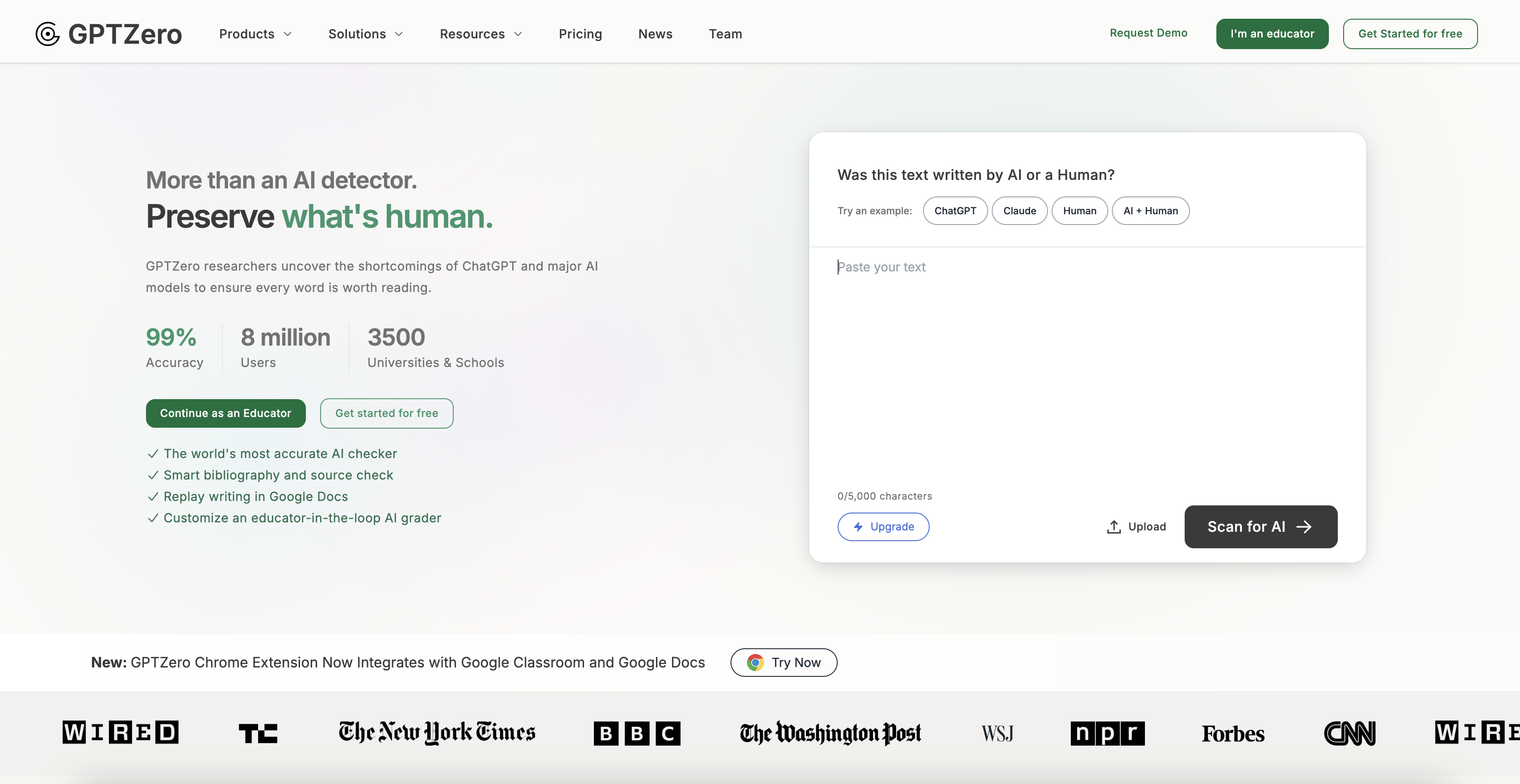Expand the Products dropdown chevron

[x=288, y=34]
